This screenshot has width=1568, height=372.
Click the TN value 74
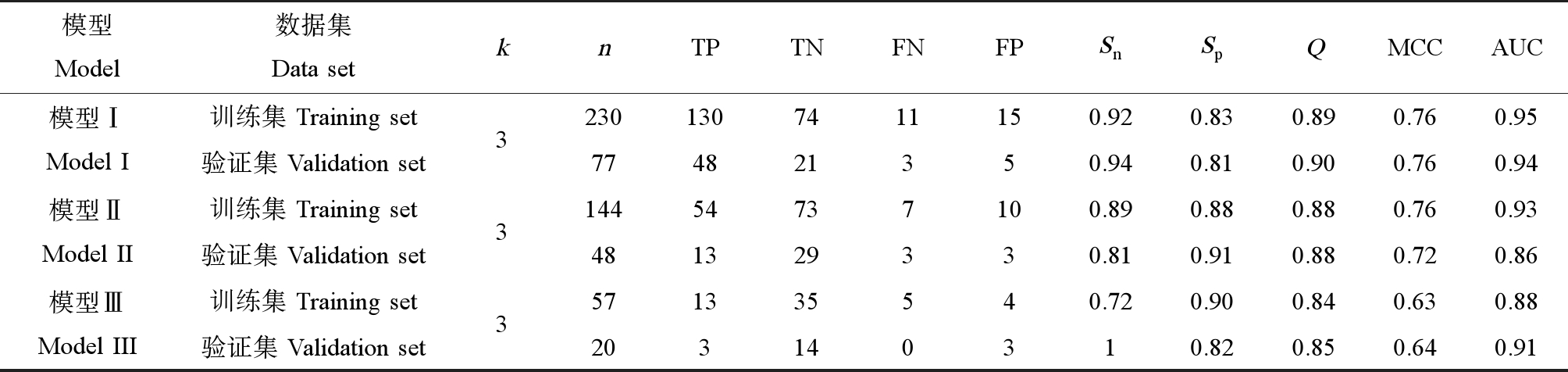(x=806, y=117)
